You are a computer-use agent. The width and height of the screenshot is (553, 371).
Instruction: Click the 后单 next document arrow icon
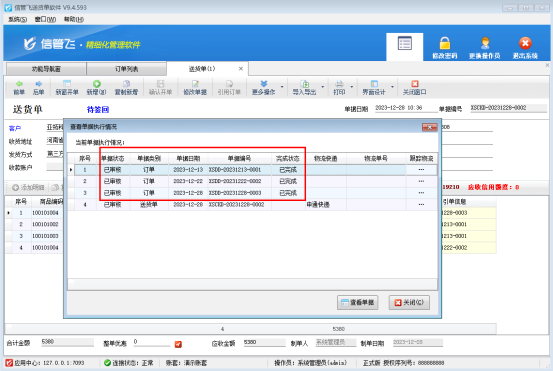tap(38, 84)
